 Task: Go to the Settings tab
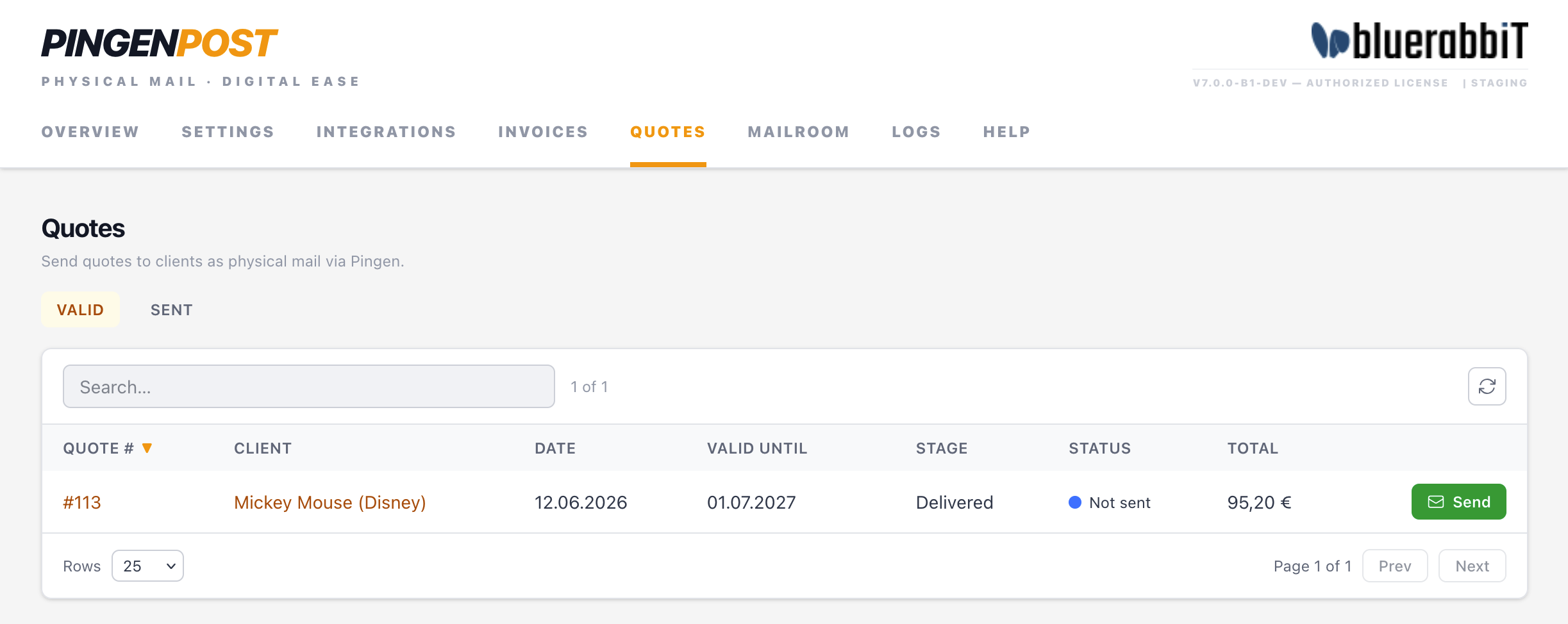[x=228, y=132]
